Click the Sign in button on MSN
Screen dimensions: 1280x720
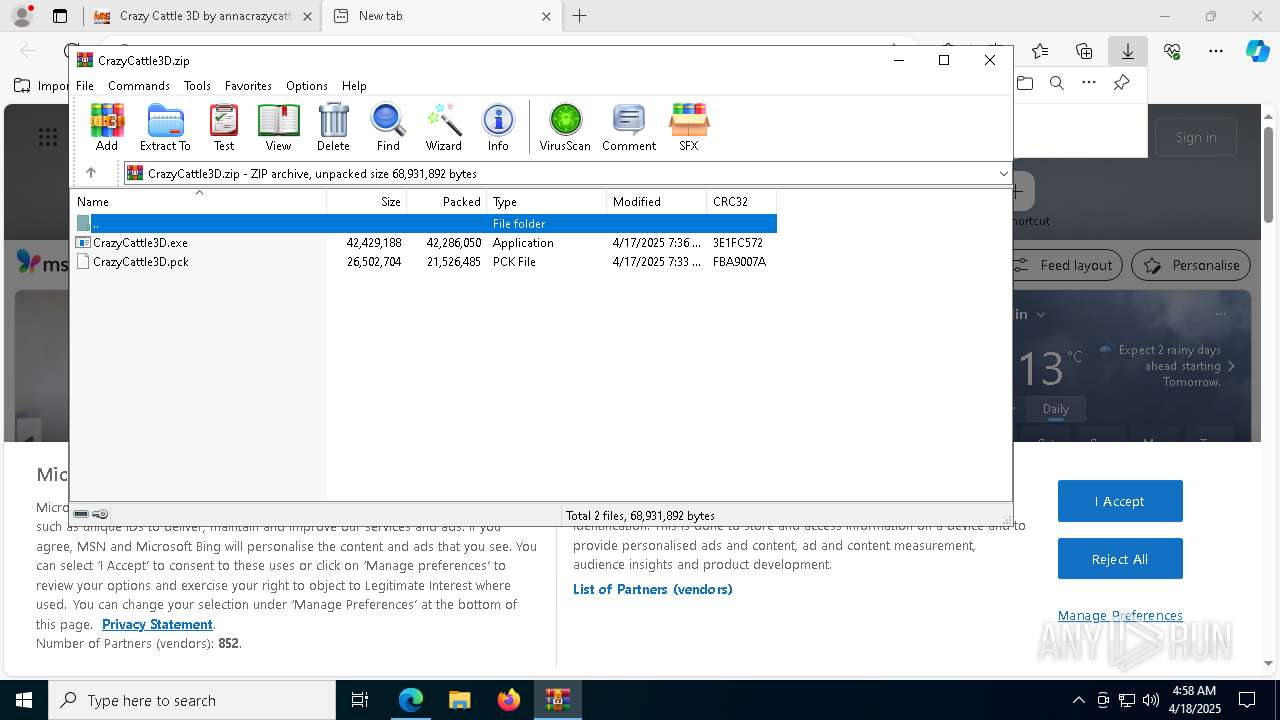[1196, 137]
